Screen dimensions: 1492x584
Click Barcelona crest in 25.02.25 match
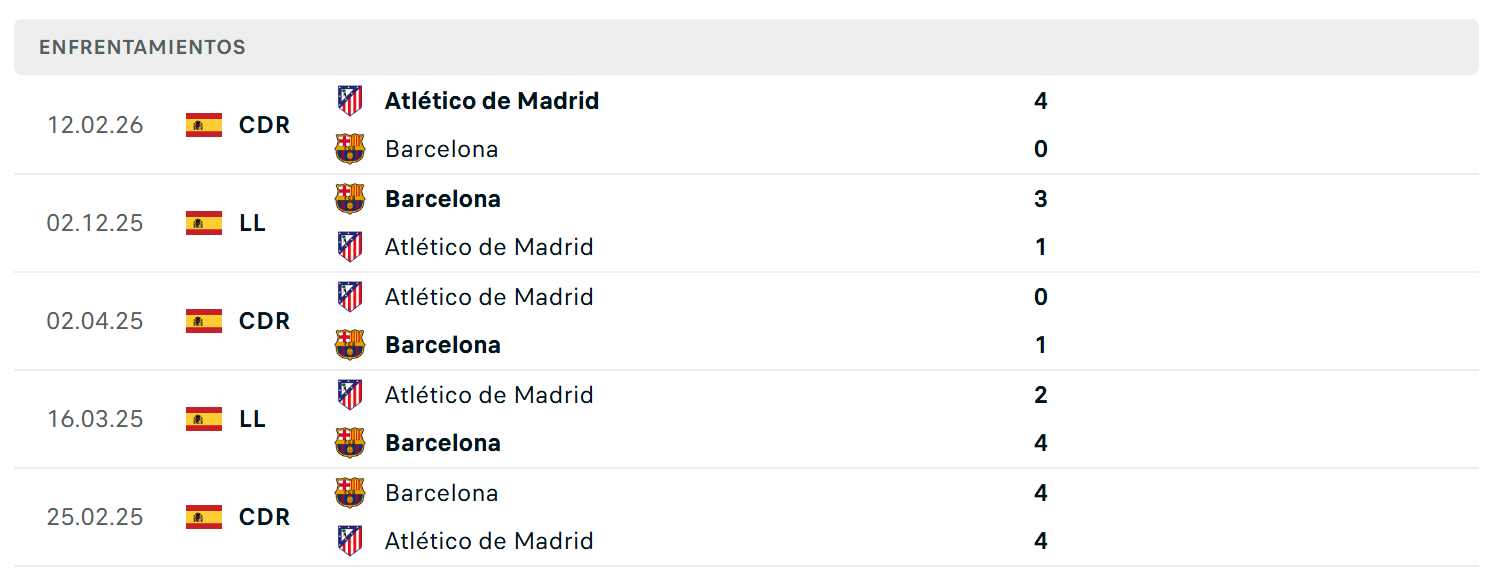click(349, 493)
